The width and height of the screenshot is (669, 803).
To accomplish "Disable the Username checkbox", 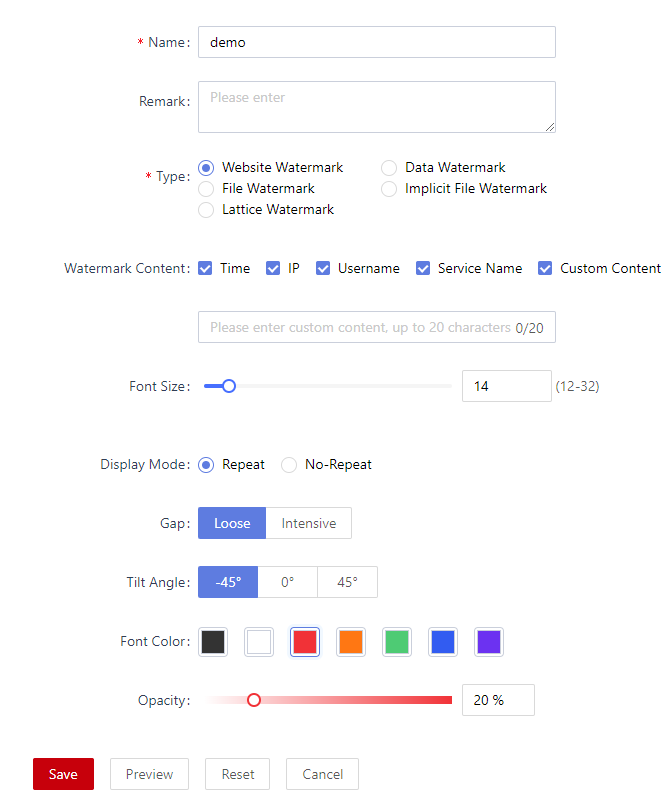I will (x=323, y=268).
